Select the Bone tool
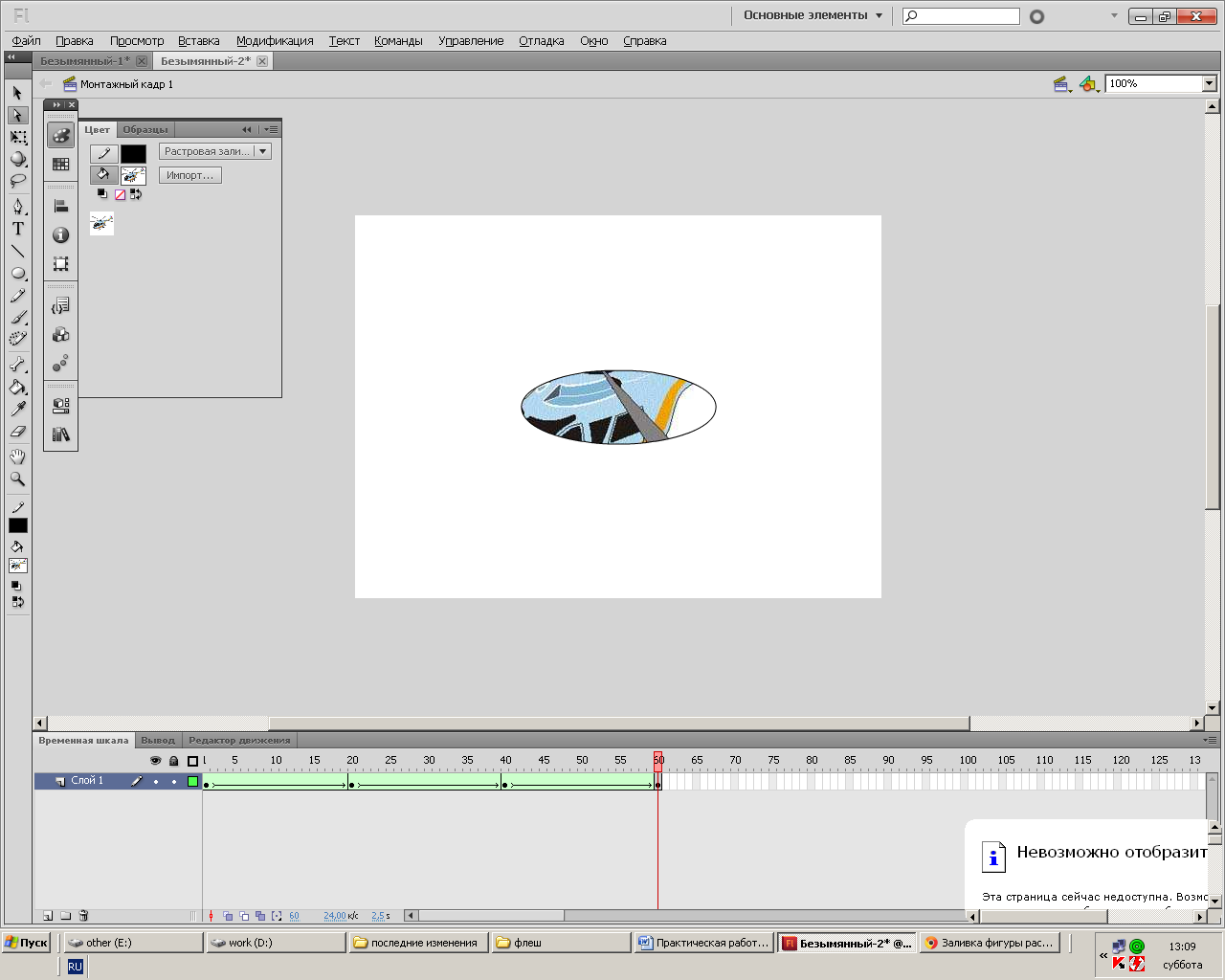This screenshot has width=1225, height=980. click(x=17, y=365)
